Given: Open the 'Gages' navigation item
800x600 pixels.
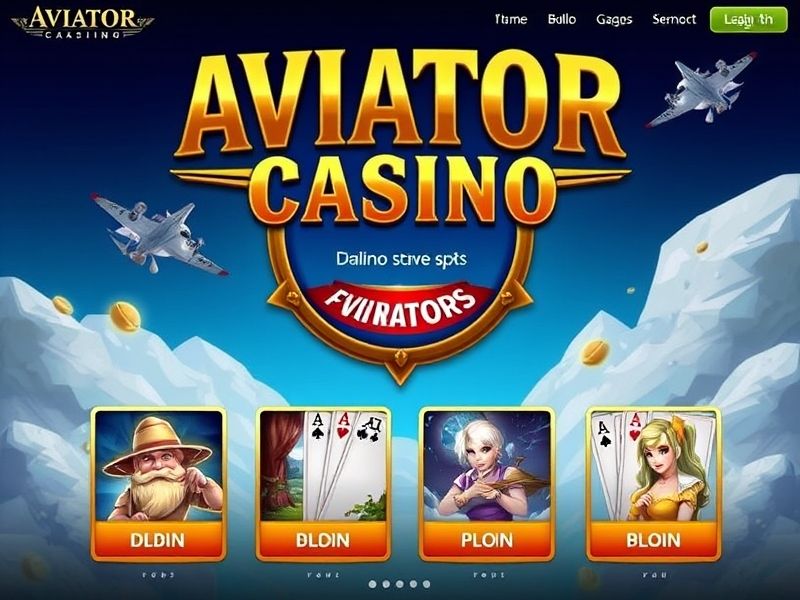Looking at the screenshot, I should tap(614, 20).
